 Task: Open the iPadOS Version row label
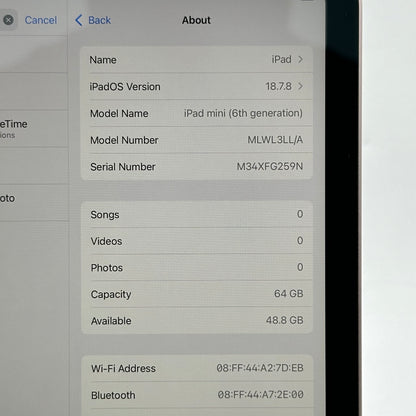[x=125, y=87]
